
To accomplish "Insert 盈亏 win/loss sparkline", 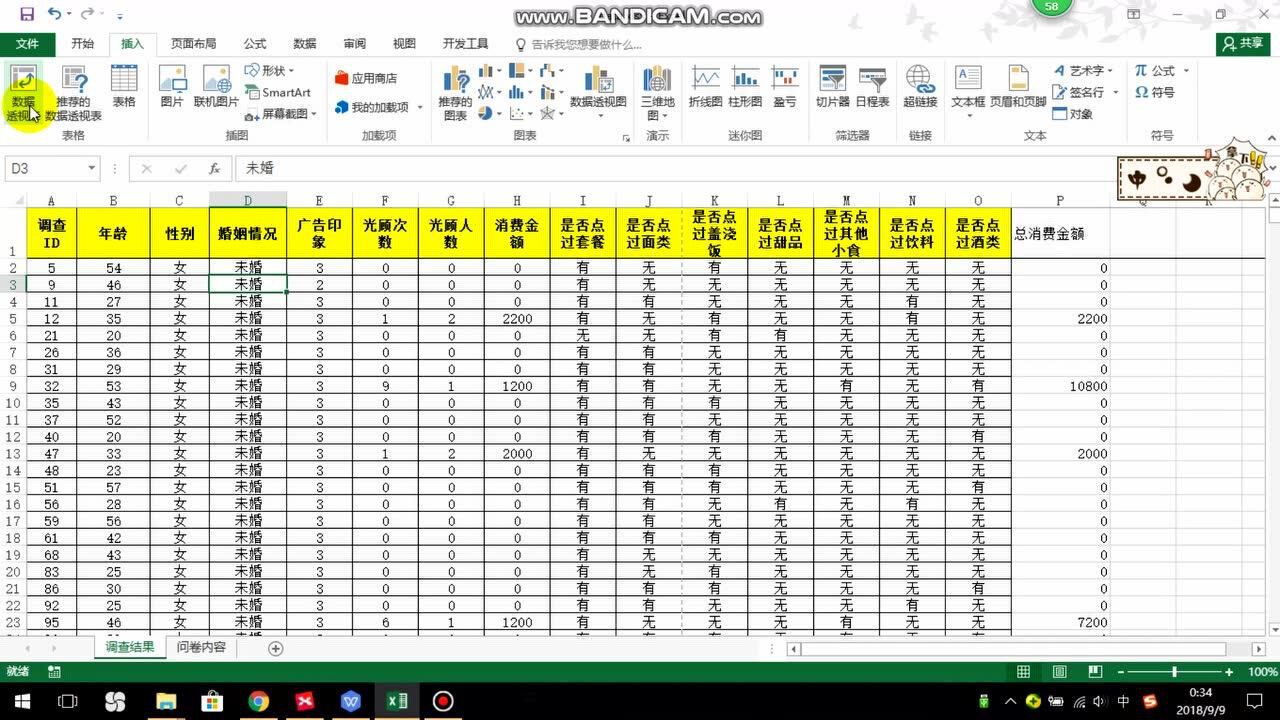I will point(785,87).
